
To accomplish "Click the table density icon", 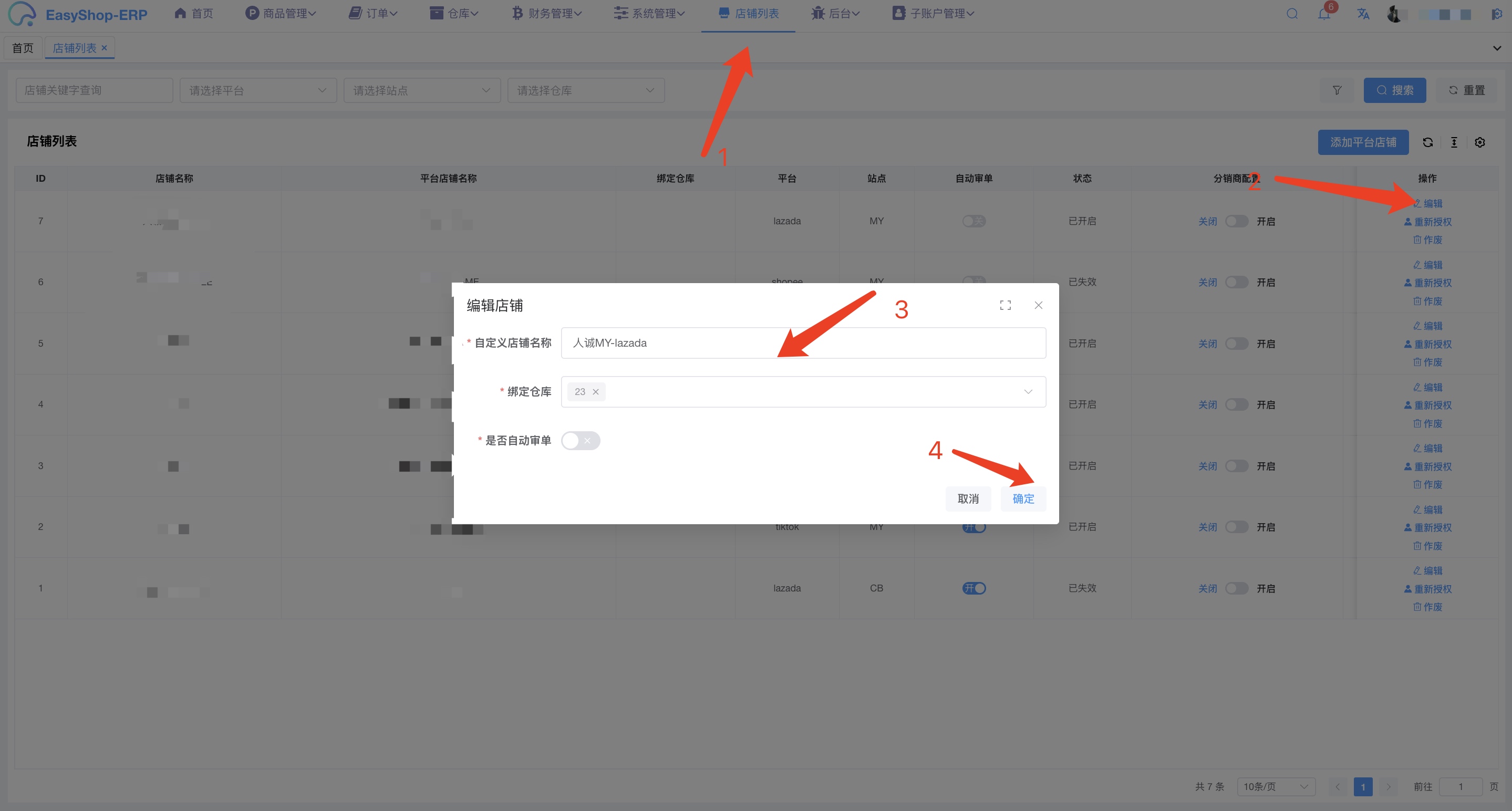I will pyautogui.click(x=1454, y=142).
